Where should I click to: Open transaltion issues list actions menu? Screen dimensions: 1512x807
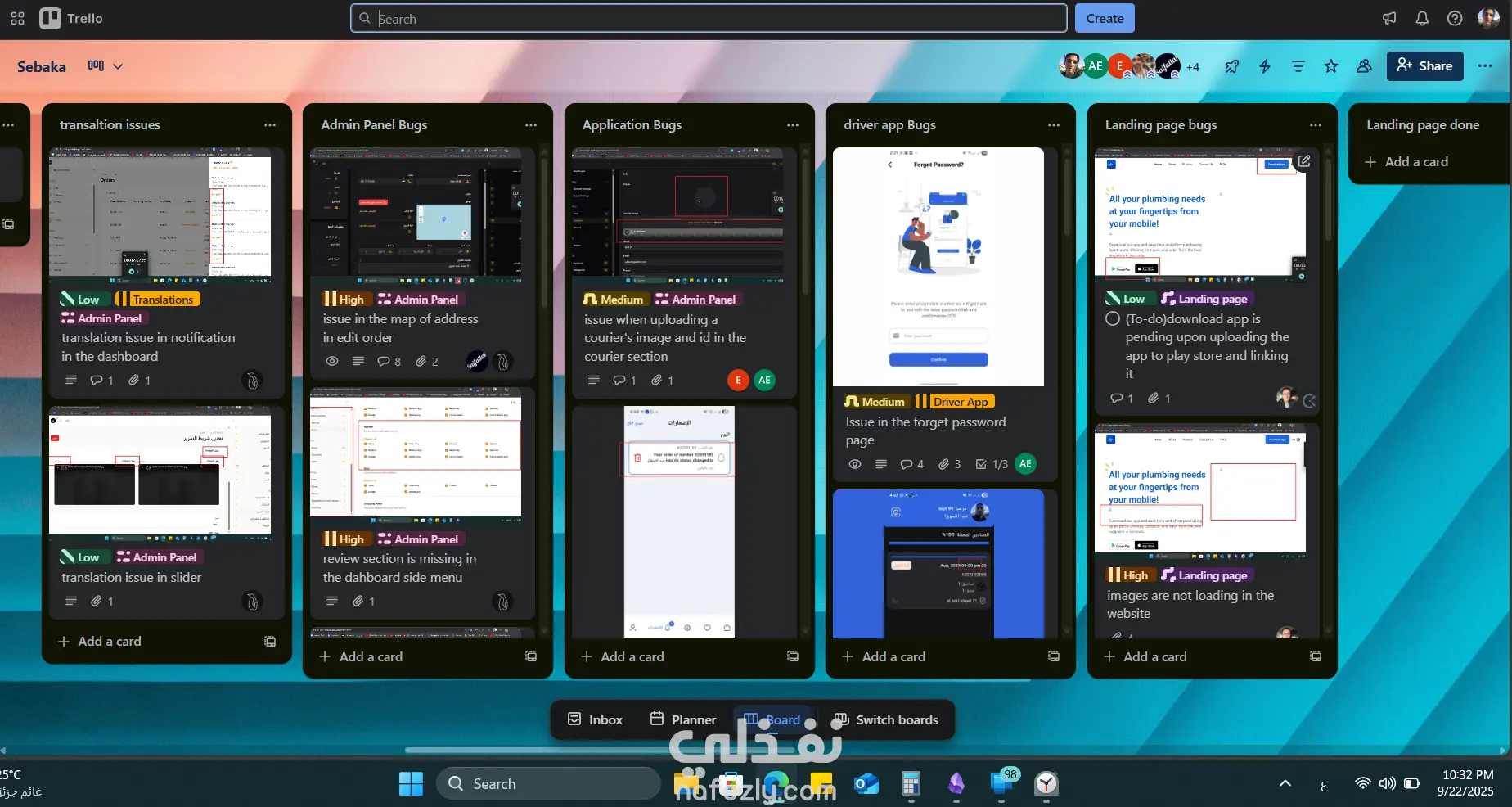[270, 125]
